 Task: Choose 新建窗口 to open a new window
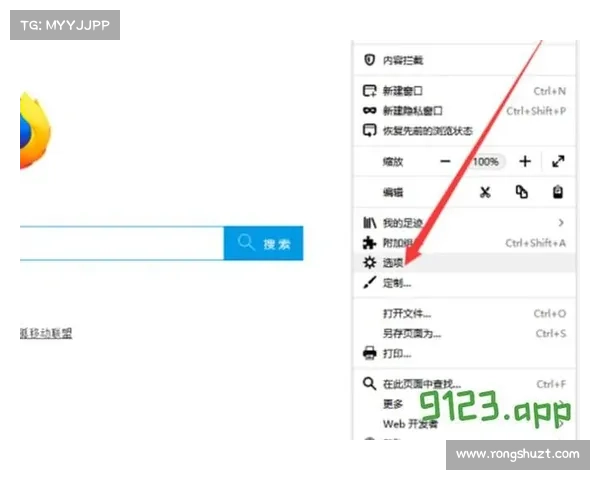pyautogui.click(x=464, y=91)
